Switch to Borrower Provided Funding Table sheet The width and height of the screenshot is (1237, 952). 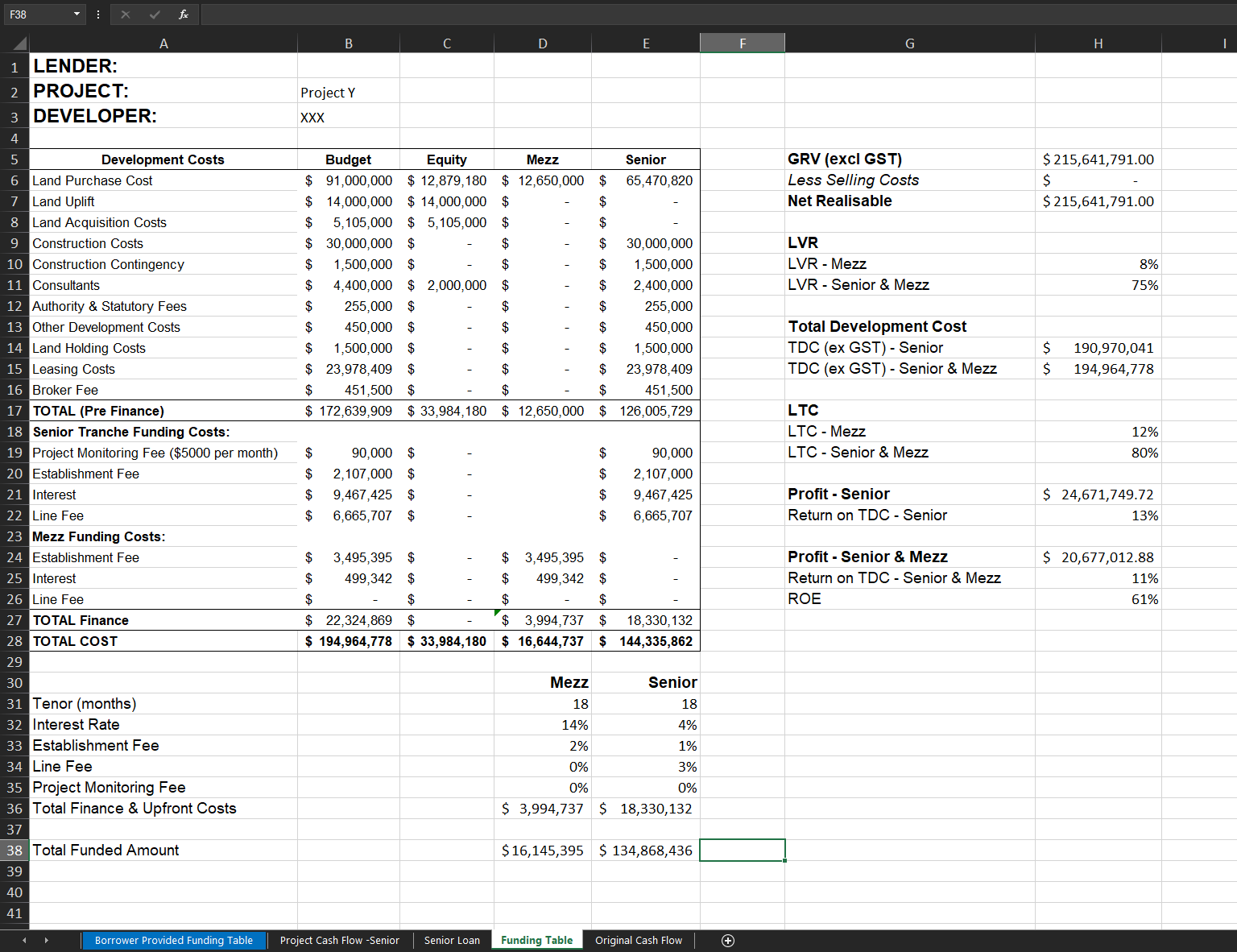pyautogui.click(x=174, y=941)
